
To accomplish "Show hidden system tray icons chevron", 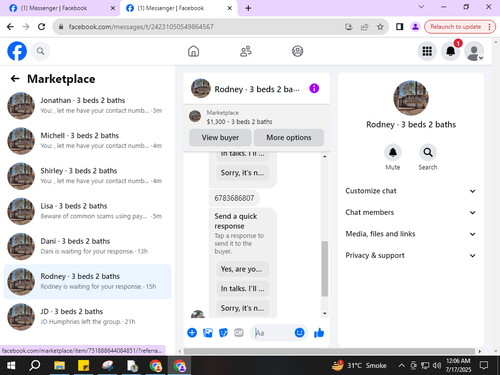I will [402, 366].
